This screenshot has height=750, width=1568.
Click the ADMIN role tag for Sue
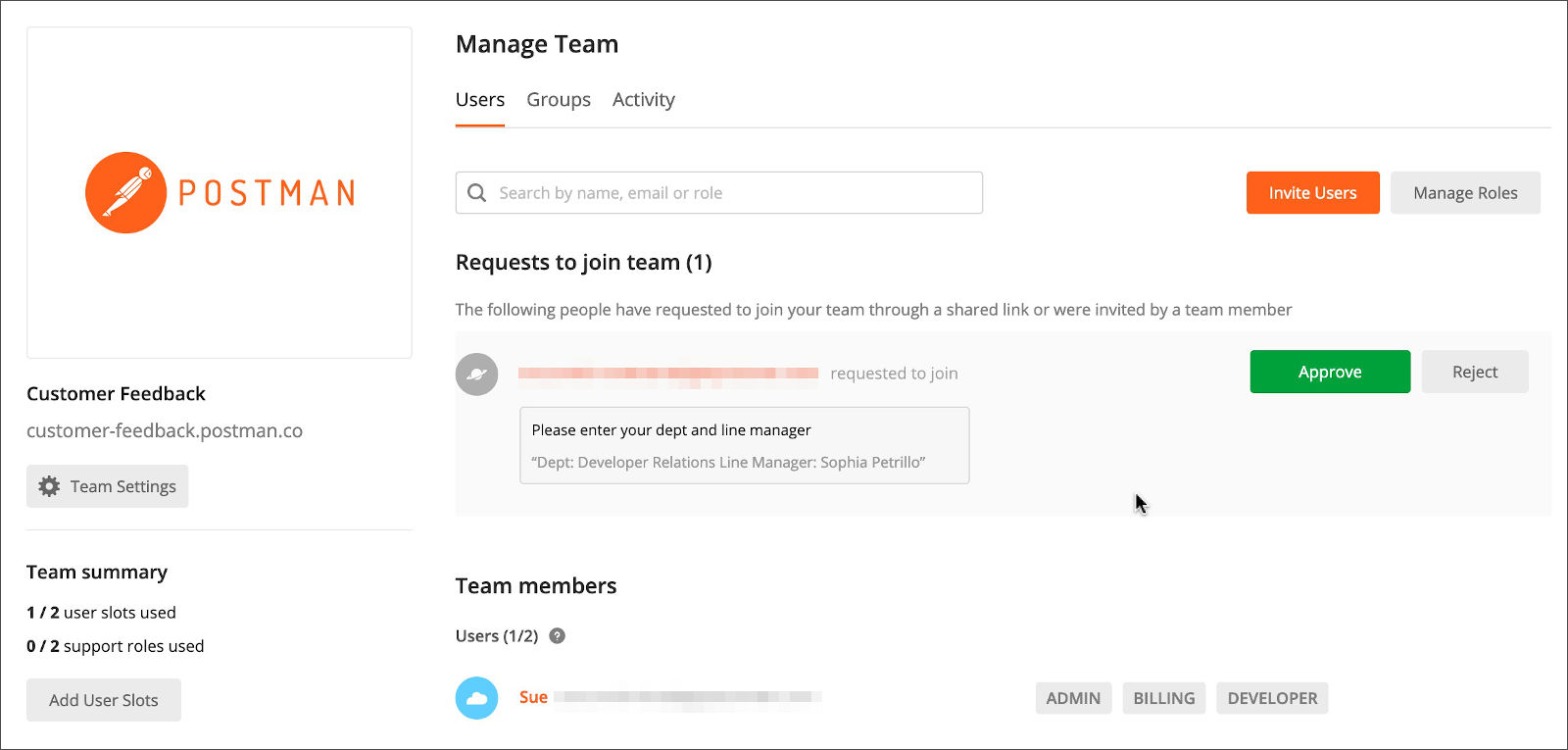point(1073,698)
